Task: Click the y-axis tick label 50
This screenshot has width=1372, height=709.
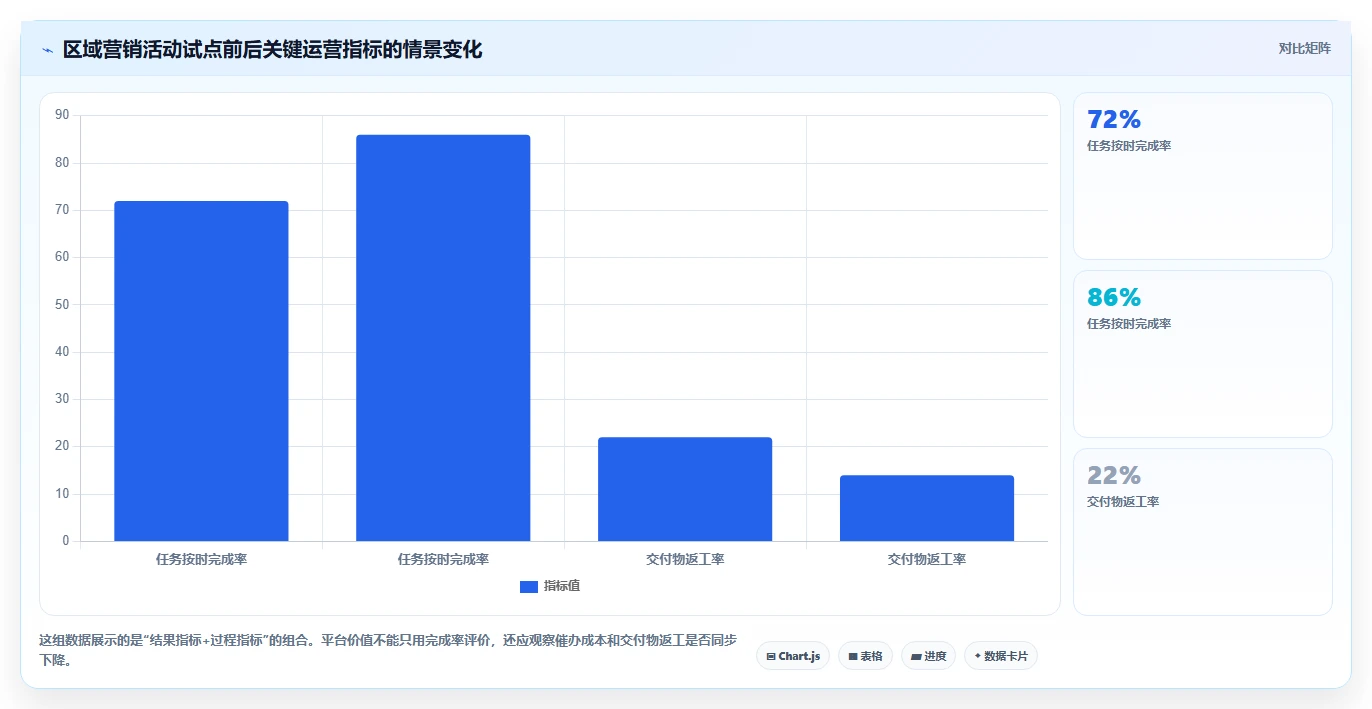Action: coord(62,304)
